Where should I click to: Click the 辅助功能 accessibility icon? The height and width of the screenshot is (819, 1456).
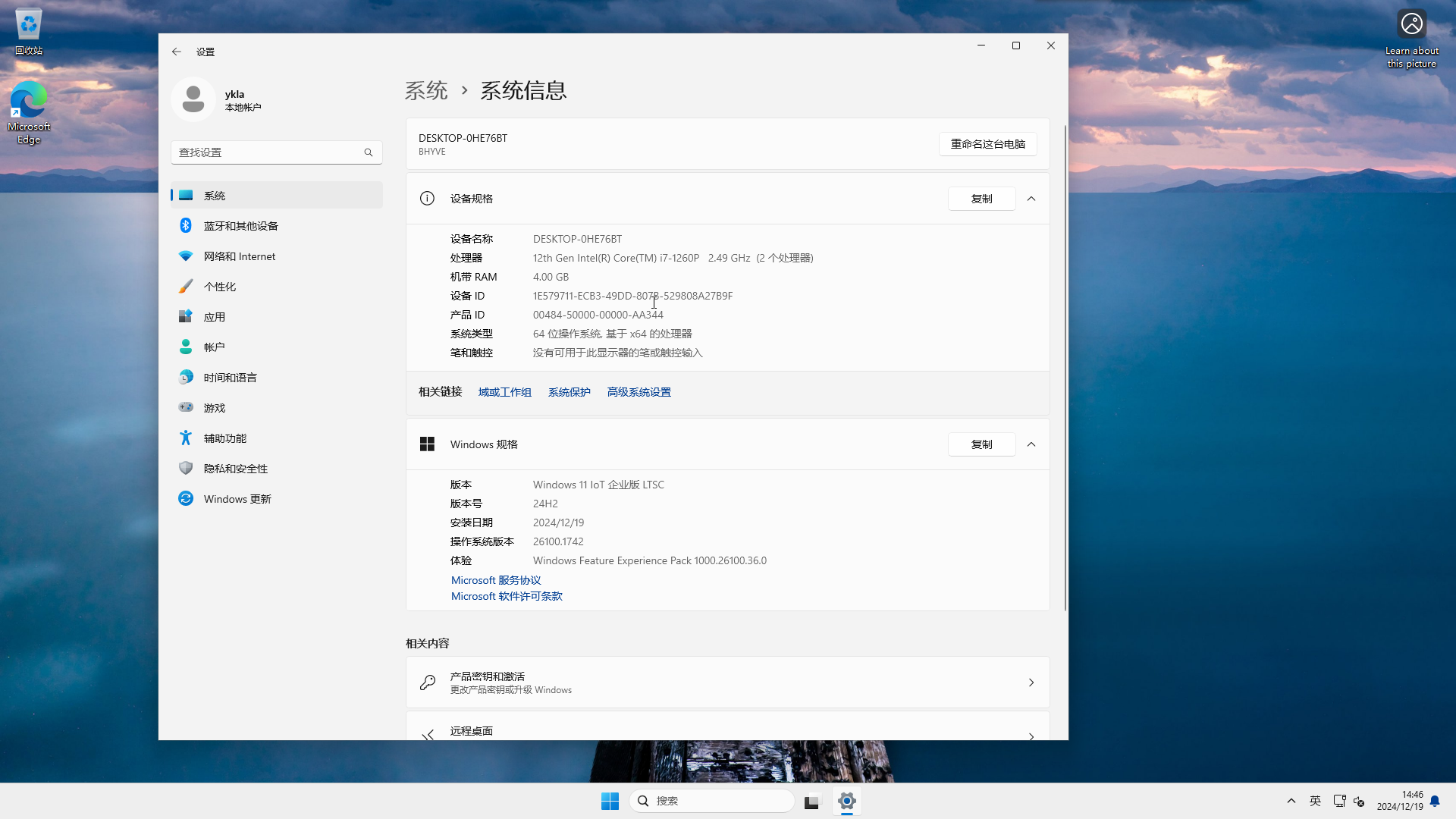point(186,438)
